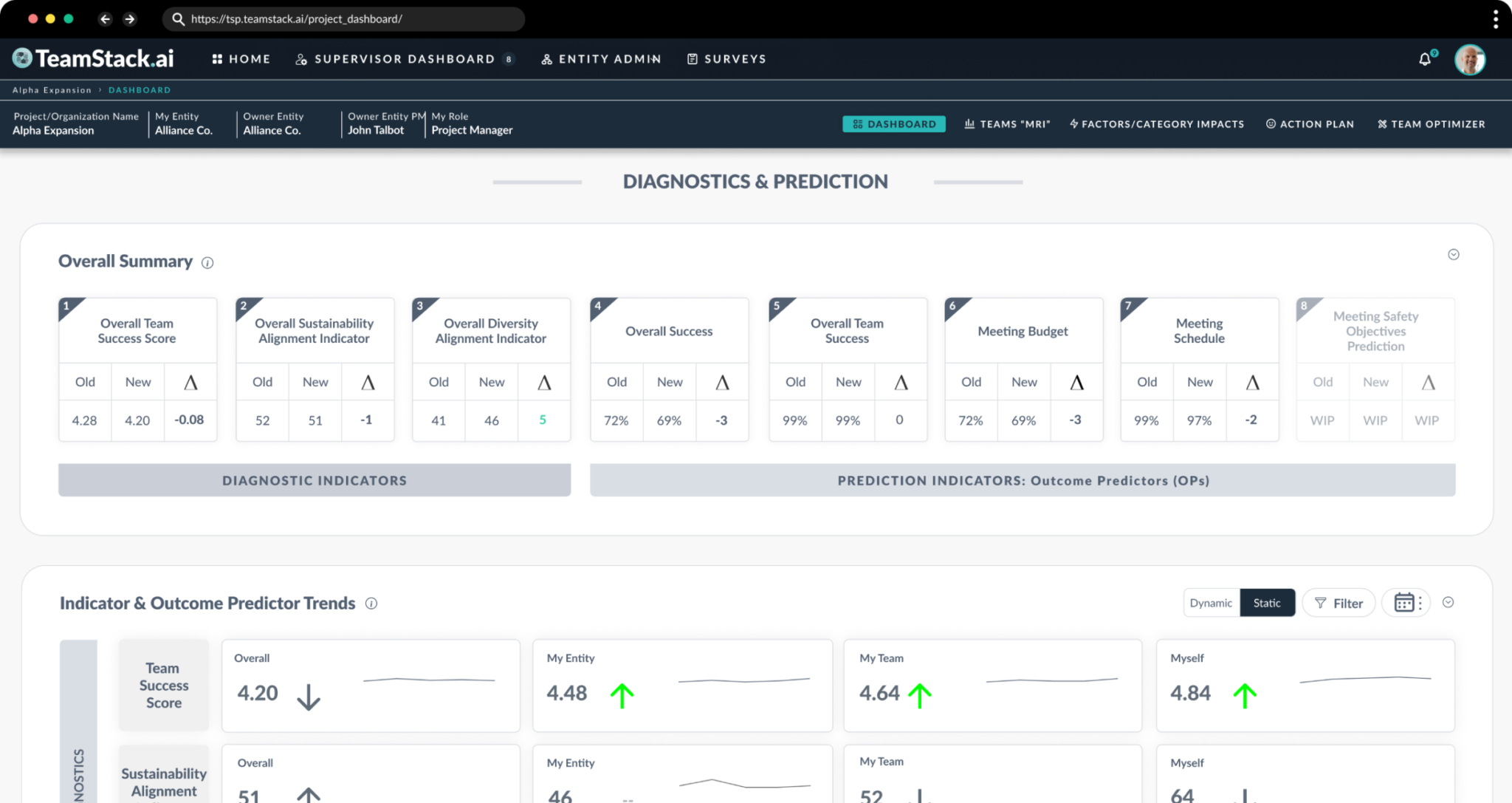Click the TeamStack.ai logo
This screenshot has width=1512, height=803.
tap(94, 58)
